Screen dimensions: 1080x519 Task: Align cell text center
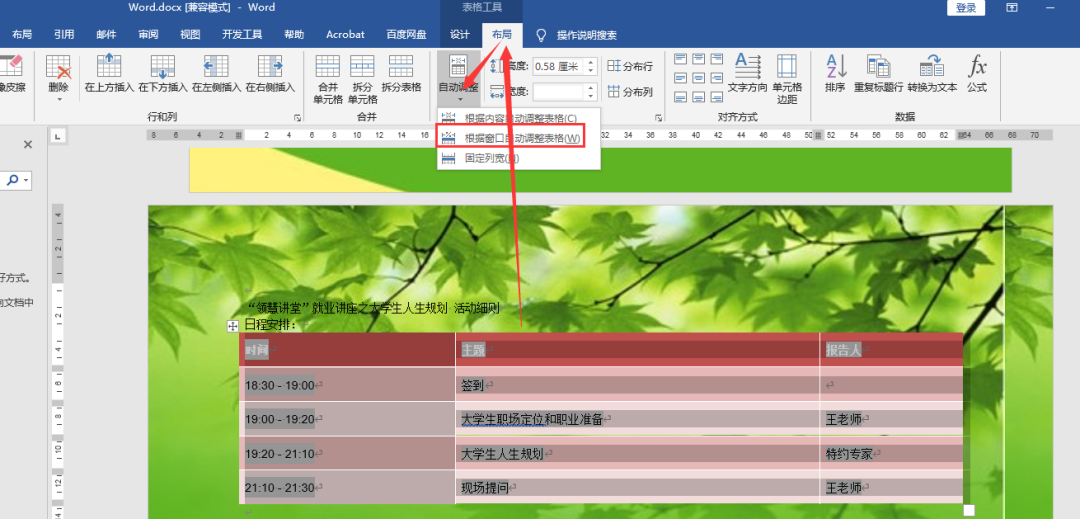coord(698,78)
